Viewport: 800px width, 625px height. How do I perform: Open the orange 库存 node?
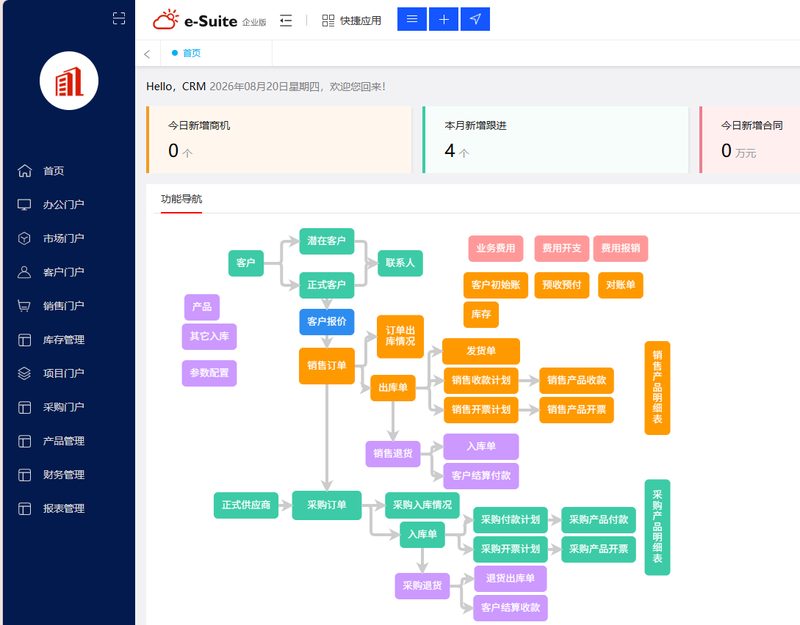(x=481, y=314)
